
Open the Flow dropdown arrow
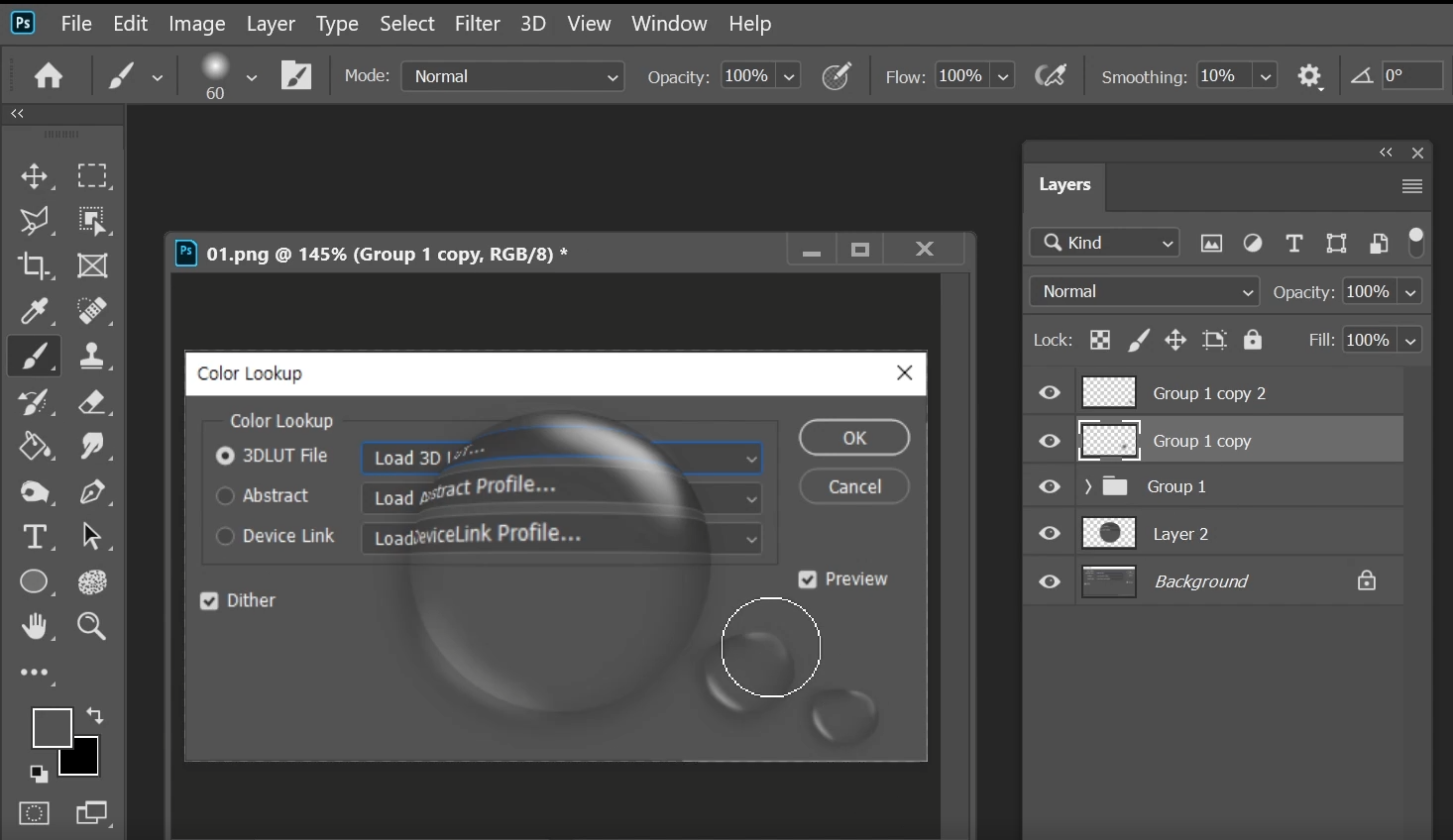point(1003,76)
